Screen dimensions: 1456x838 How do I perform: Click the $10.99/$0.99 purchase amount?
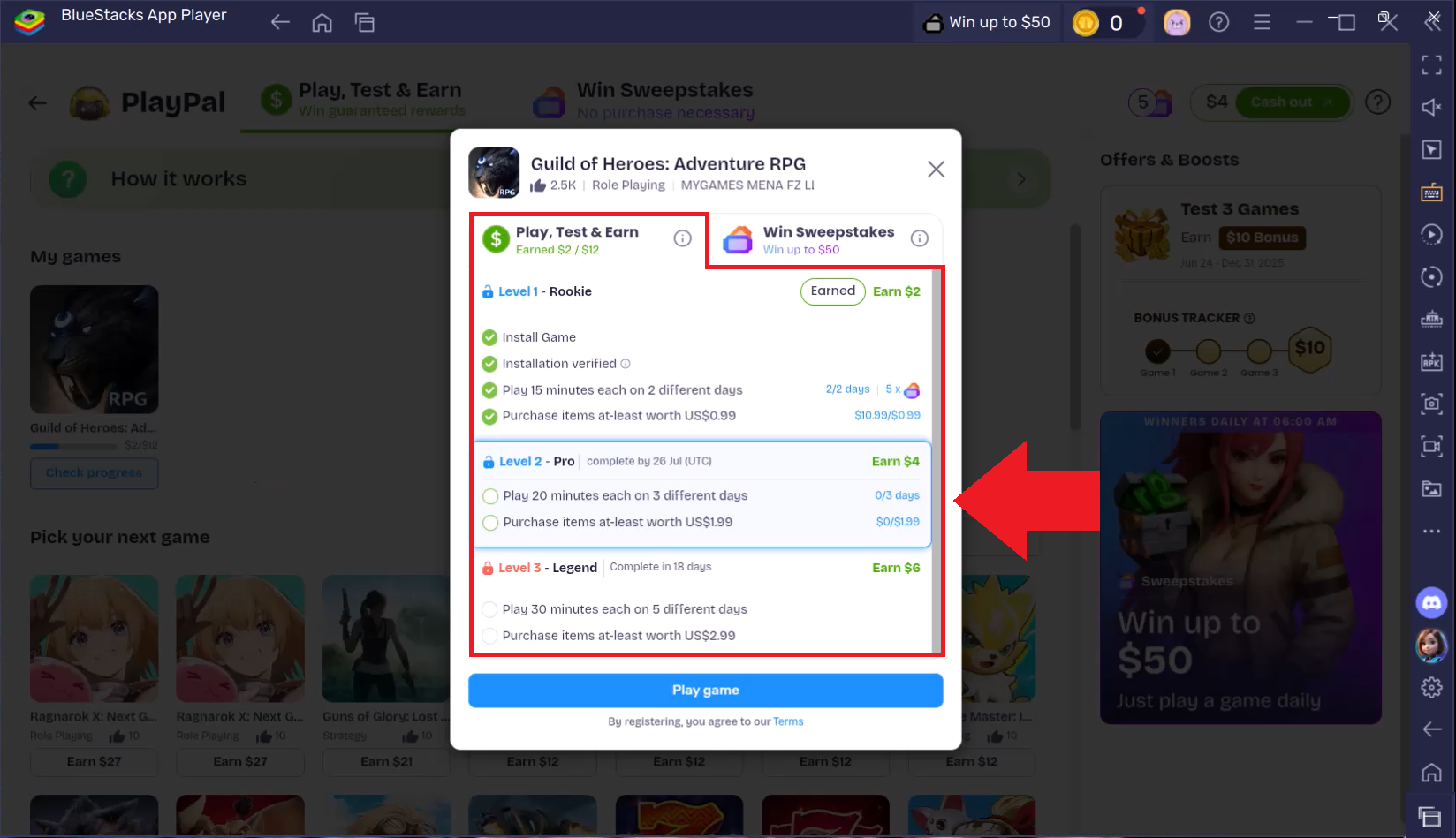click(x=887, y=416)
